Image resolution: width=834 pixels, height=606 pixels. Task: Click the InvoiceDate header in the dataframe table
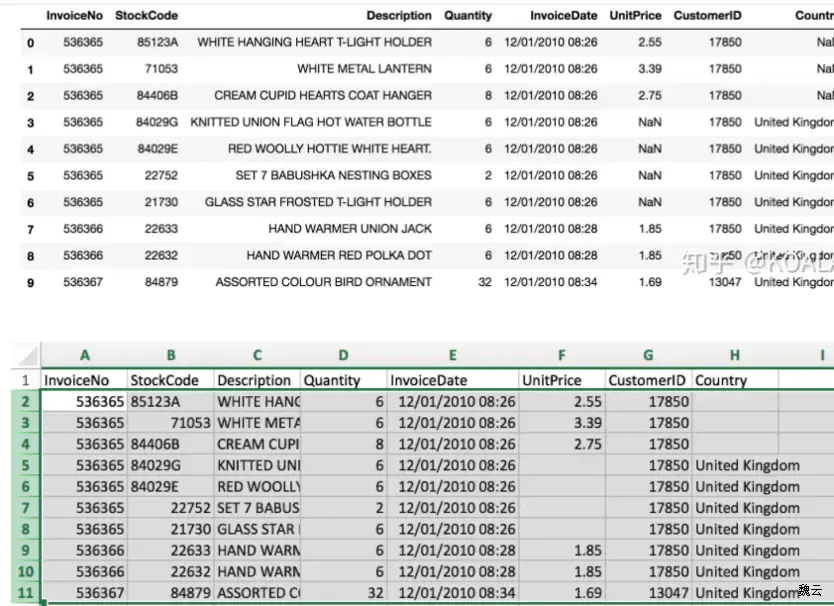pyautogui.click(x=564, y=15)
